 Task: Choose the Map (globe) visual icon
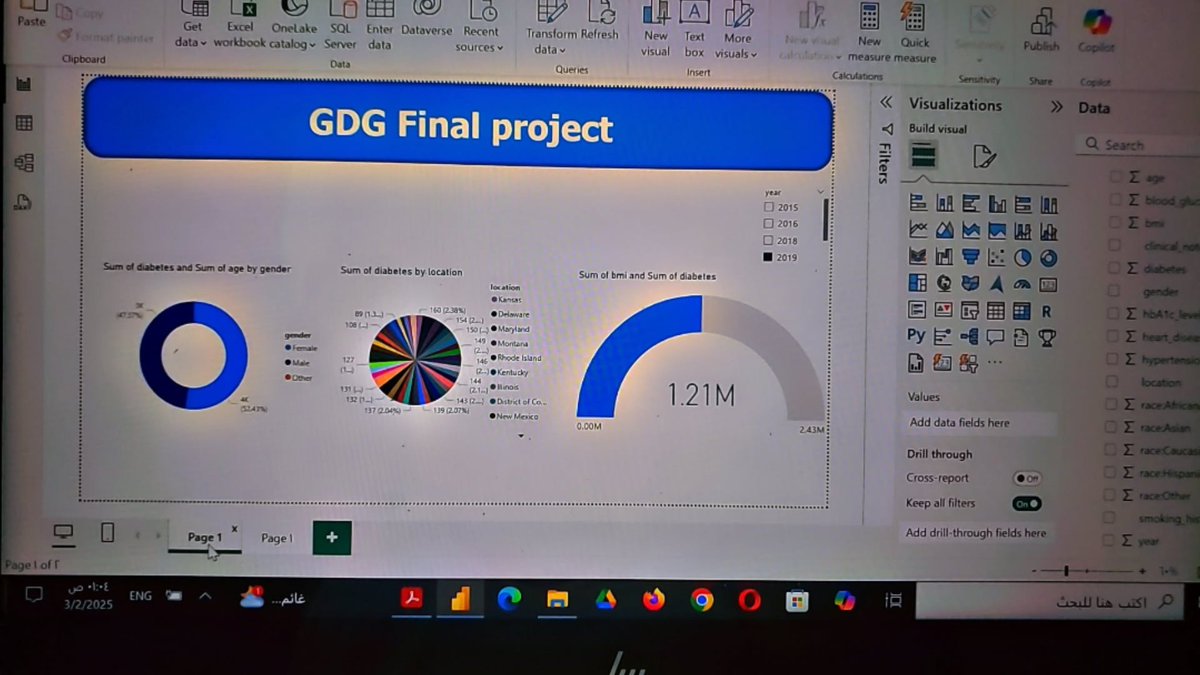click(944, 284)
